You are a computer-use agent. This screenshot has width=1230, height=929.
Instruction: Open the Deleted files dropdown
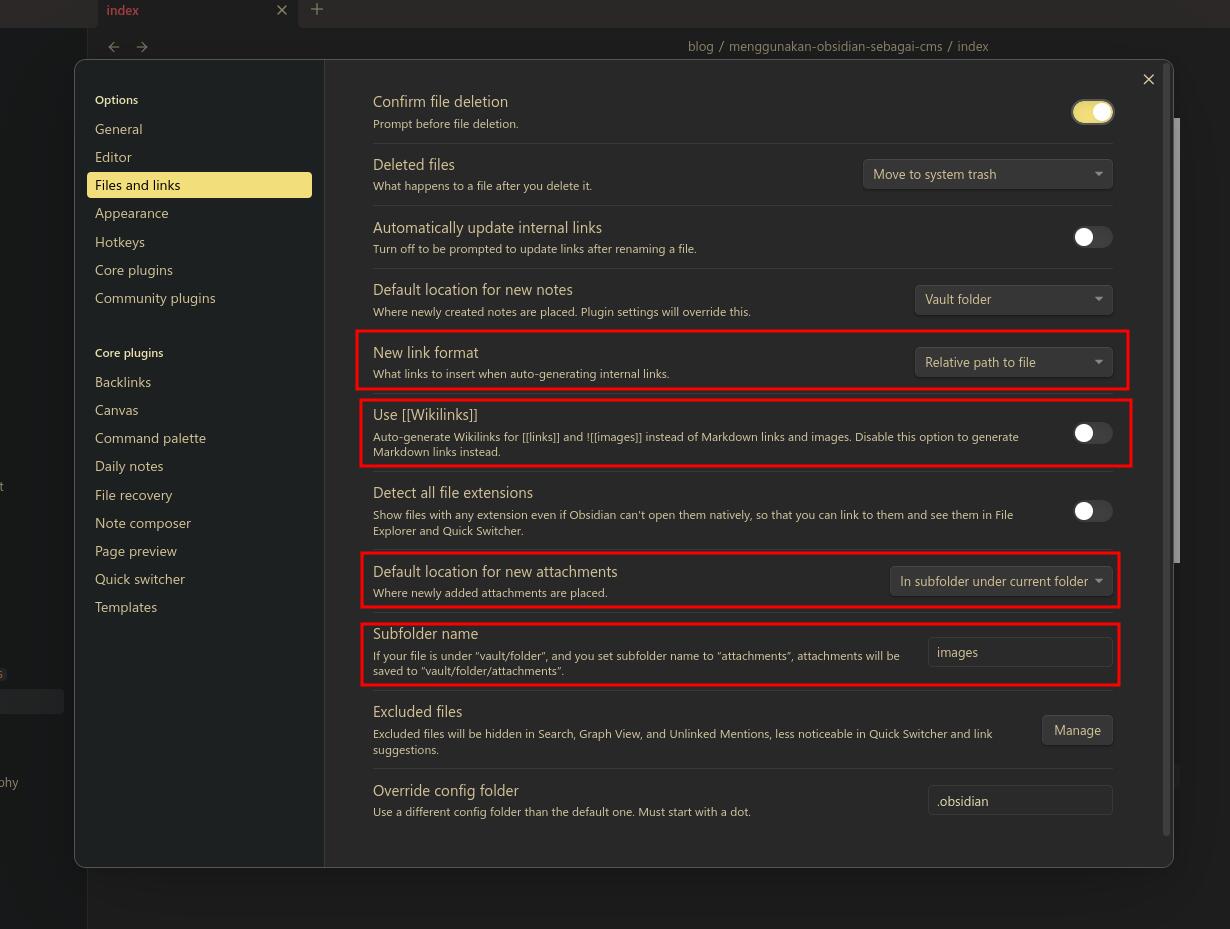pyautogui.click(x=987, y=174)
